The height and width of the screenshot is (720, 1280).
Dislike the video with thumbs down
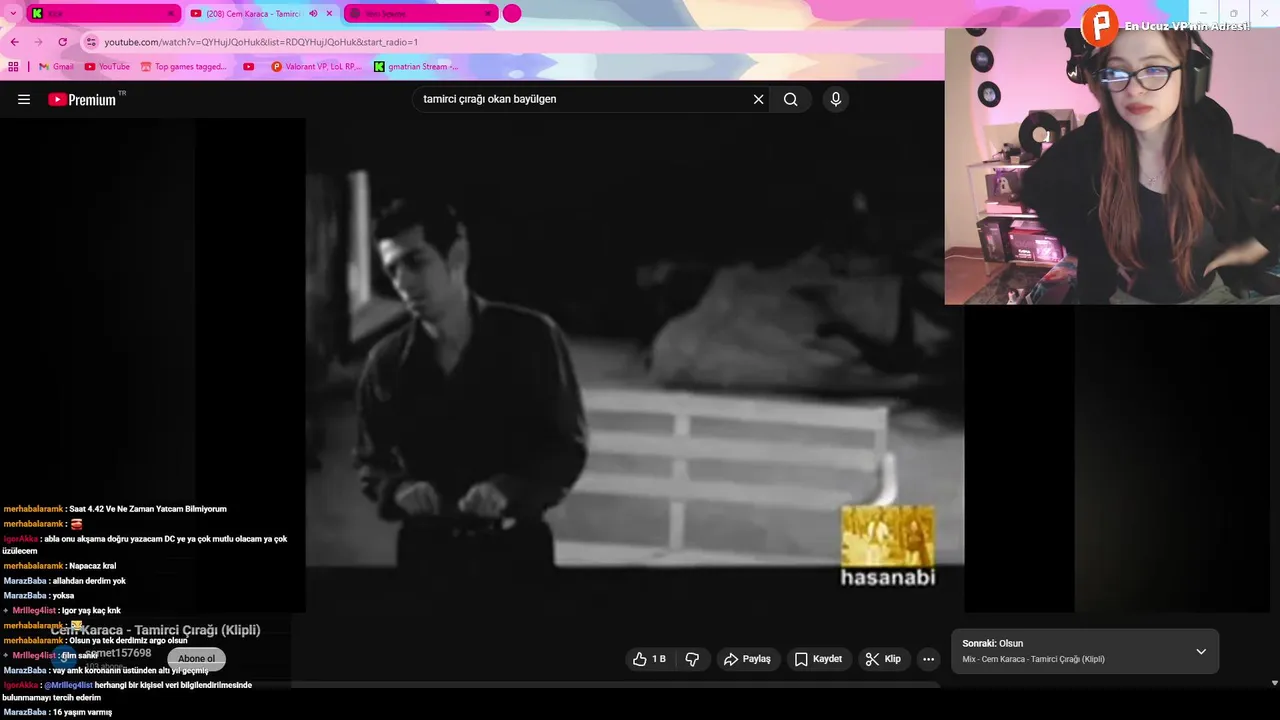point(692,659)
